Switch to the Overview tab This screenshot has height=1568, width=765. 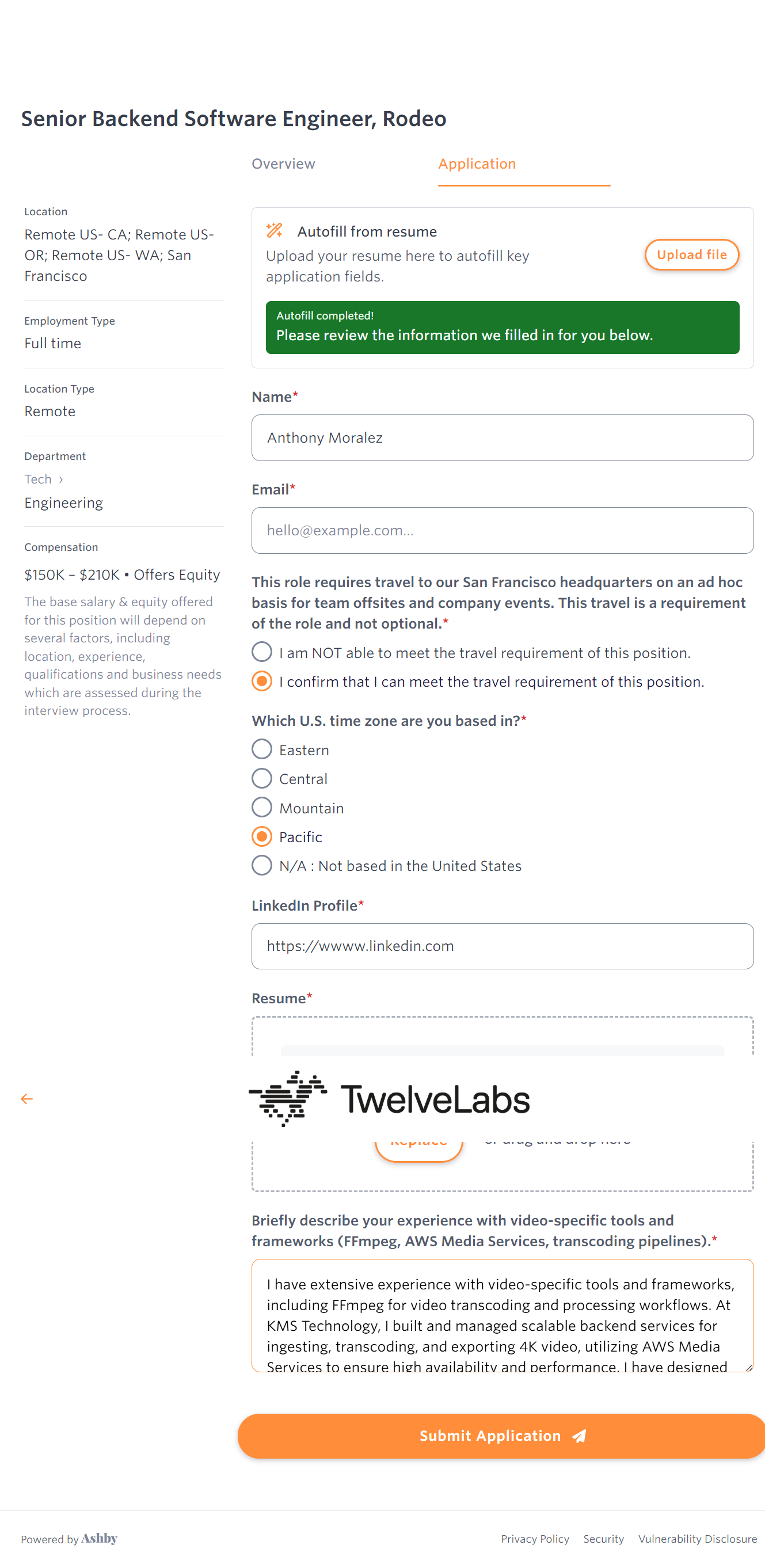coord(284,163)
